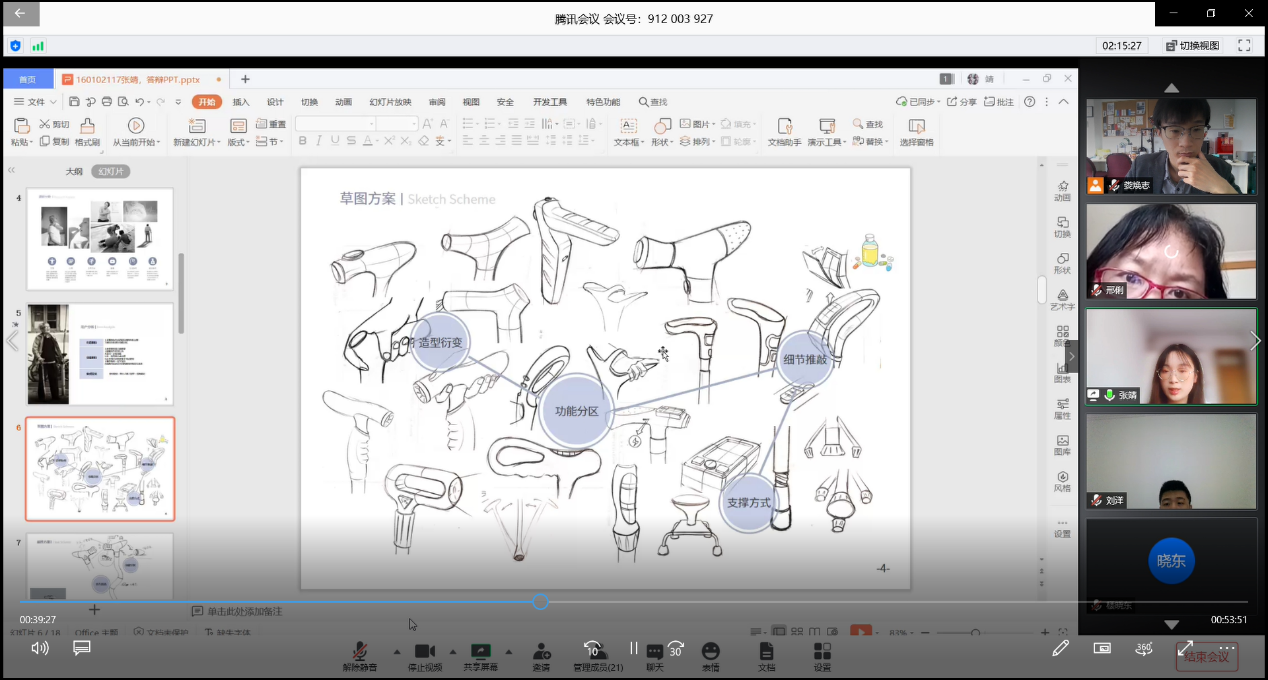Click the 分享 share button
The image size is (1268, 680).
961,102
